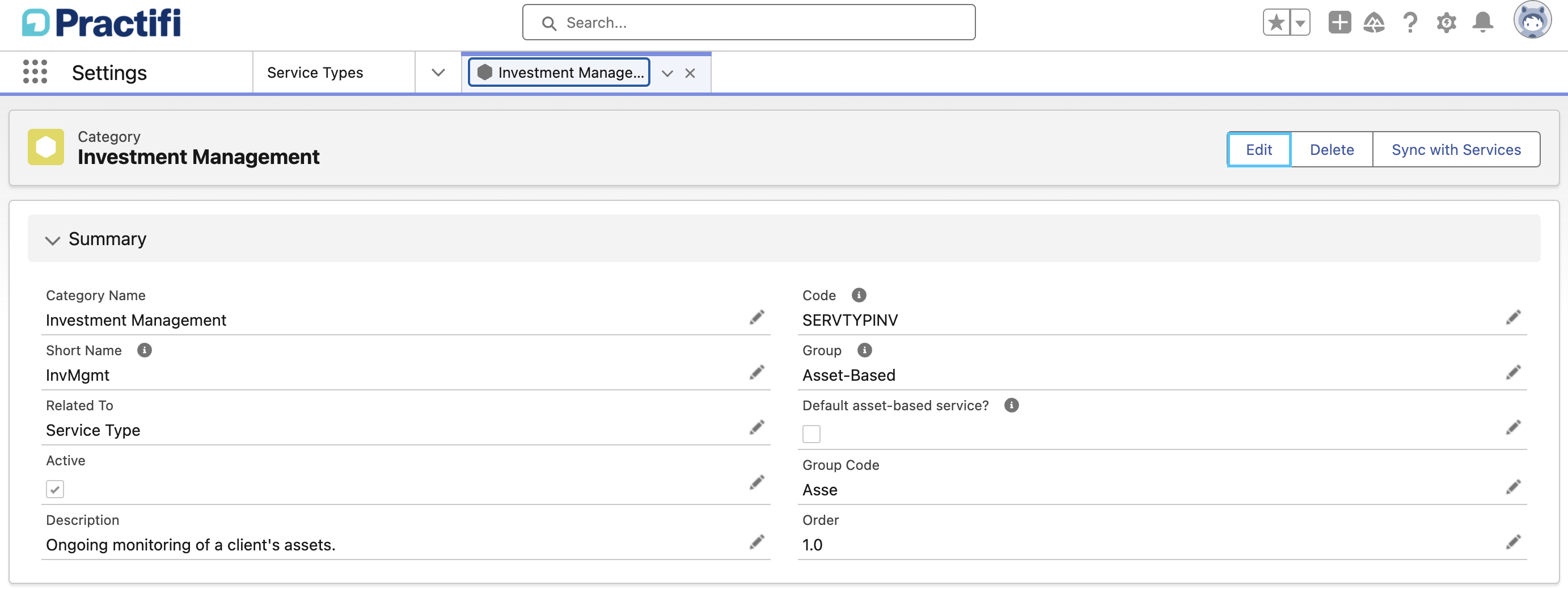Click the Practifi logo
The image size is (1568, 589).
102,23
